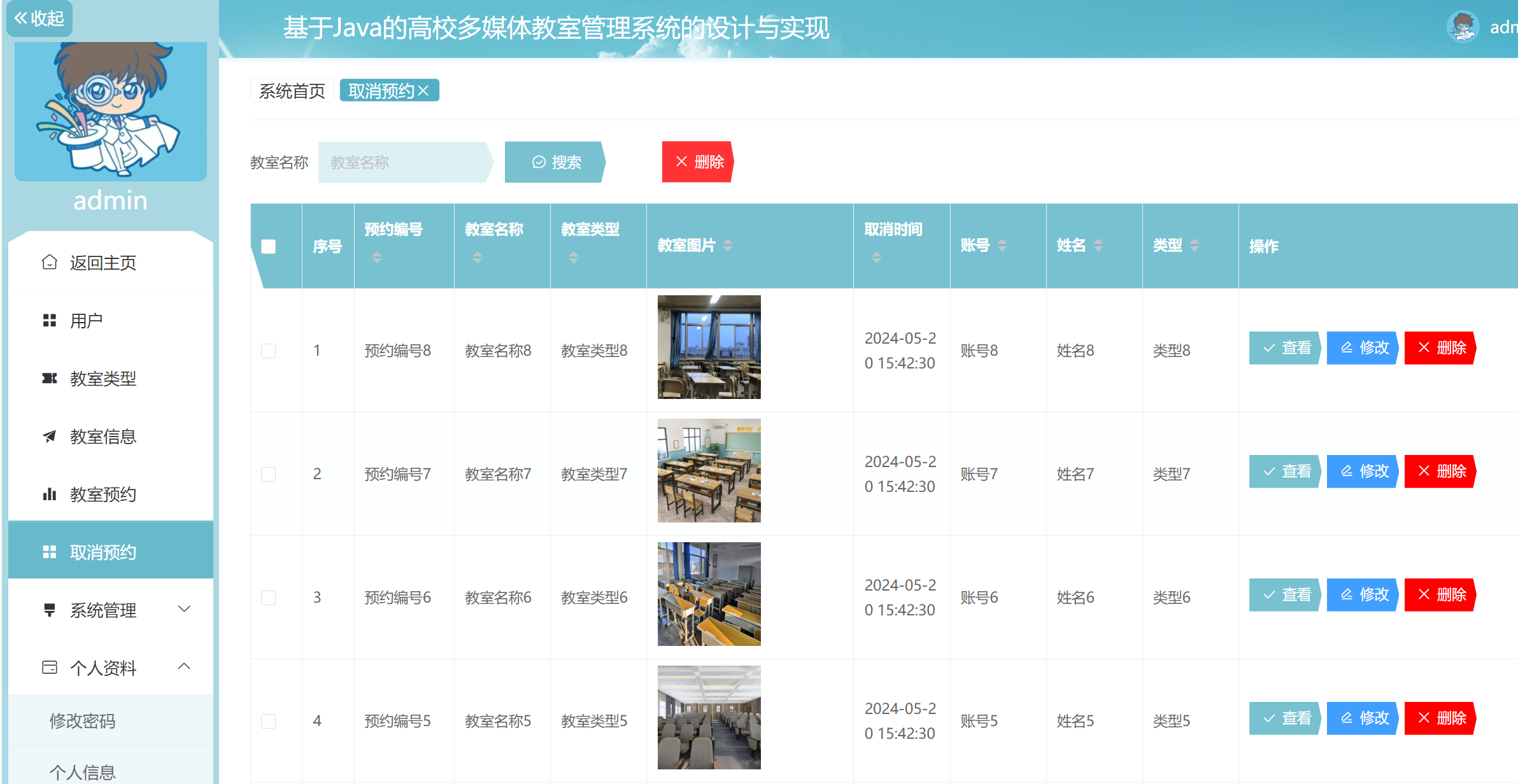Select the checkbox for row 预约编号6
The width and height of the screenshot is (1518, 784).
(269, 598)
